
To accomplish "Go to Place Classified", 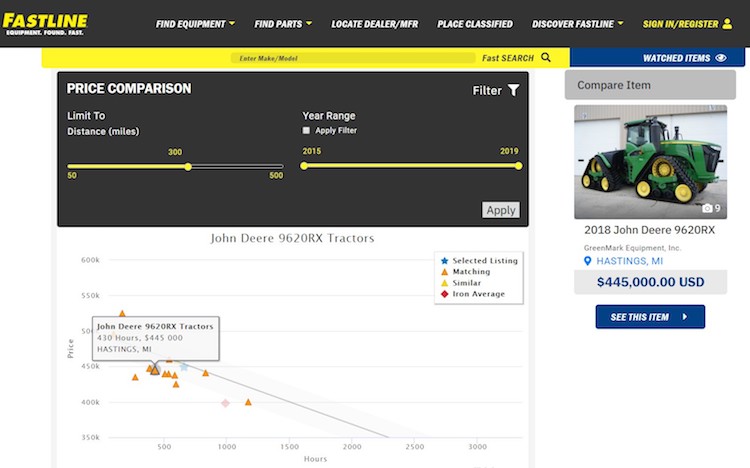I will pyautogui.click(x=474, y=24).
